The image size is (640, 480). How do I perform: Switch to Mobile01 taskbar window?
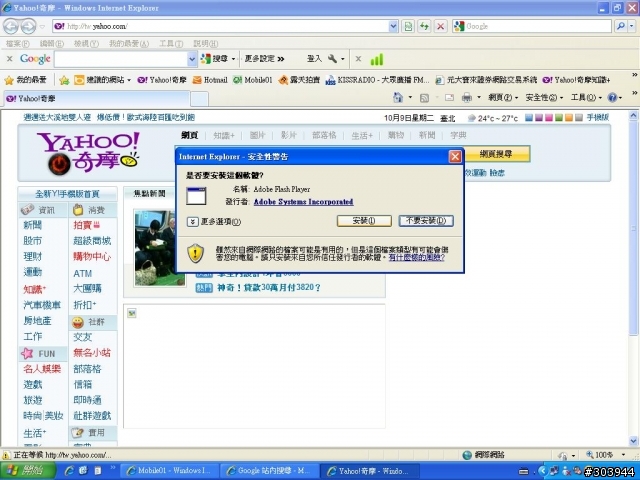point(169,471)
